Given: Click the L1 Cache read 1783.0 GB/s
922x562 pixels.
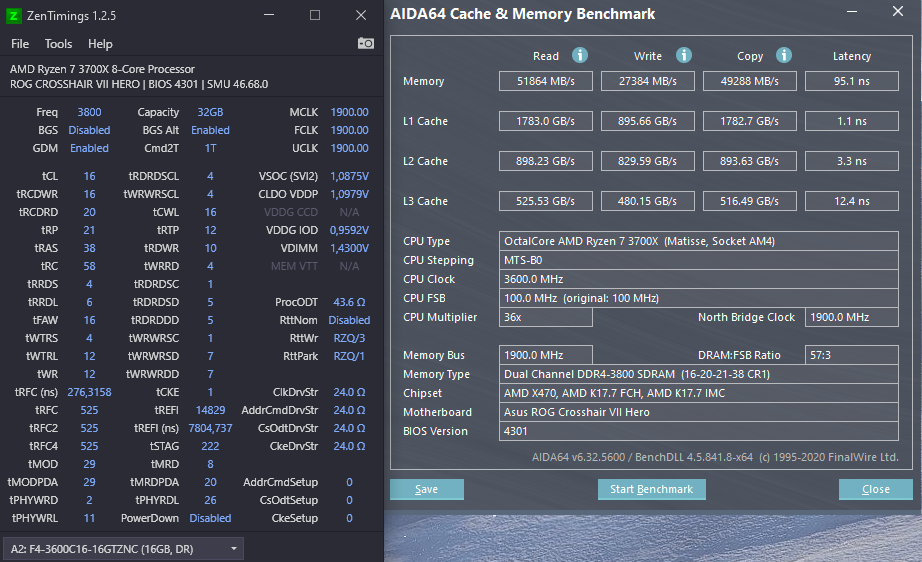Looking at the screenshot, I should point(546,121).
